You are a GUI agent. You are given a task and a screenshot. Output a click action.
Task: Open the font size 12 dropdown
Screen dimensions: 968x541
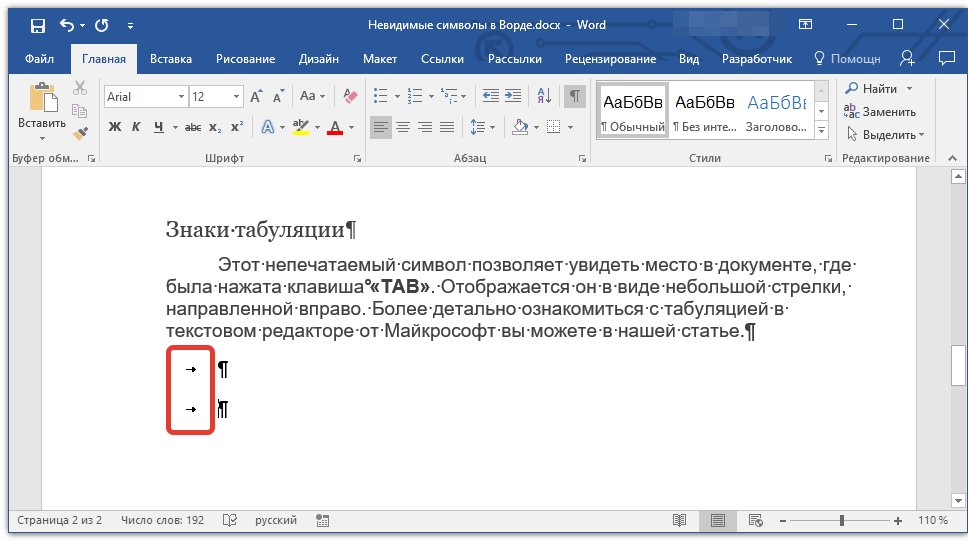point(237,97)
